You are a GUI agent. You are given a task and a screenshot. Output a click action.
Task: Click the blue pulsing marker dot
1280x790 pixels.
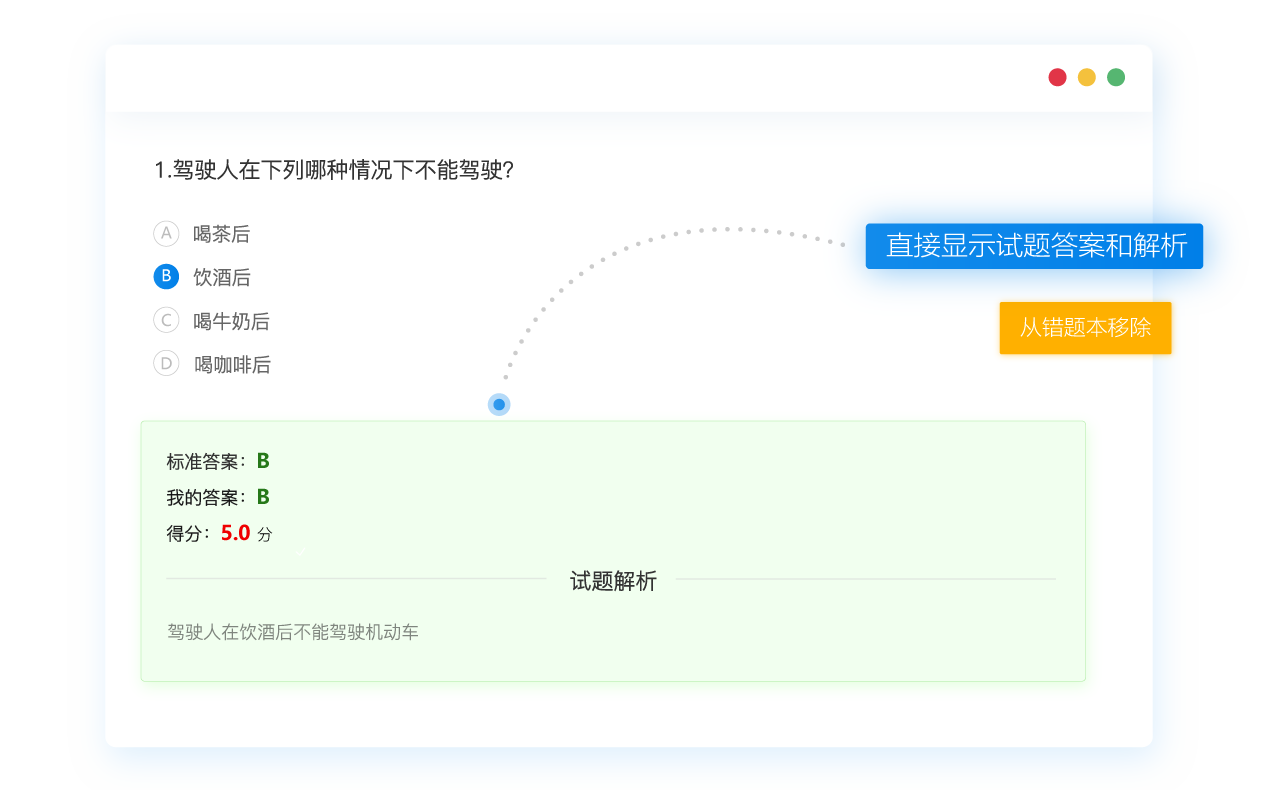click(499, 405)
